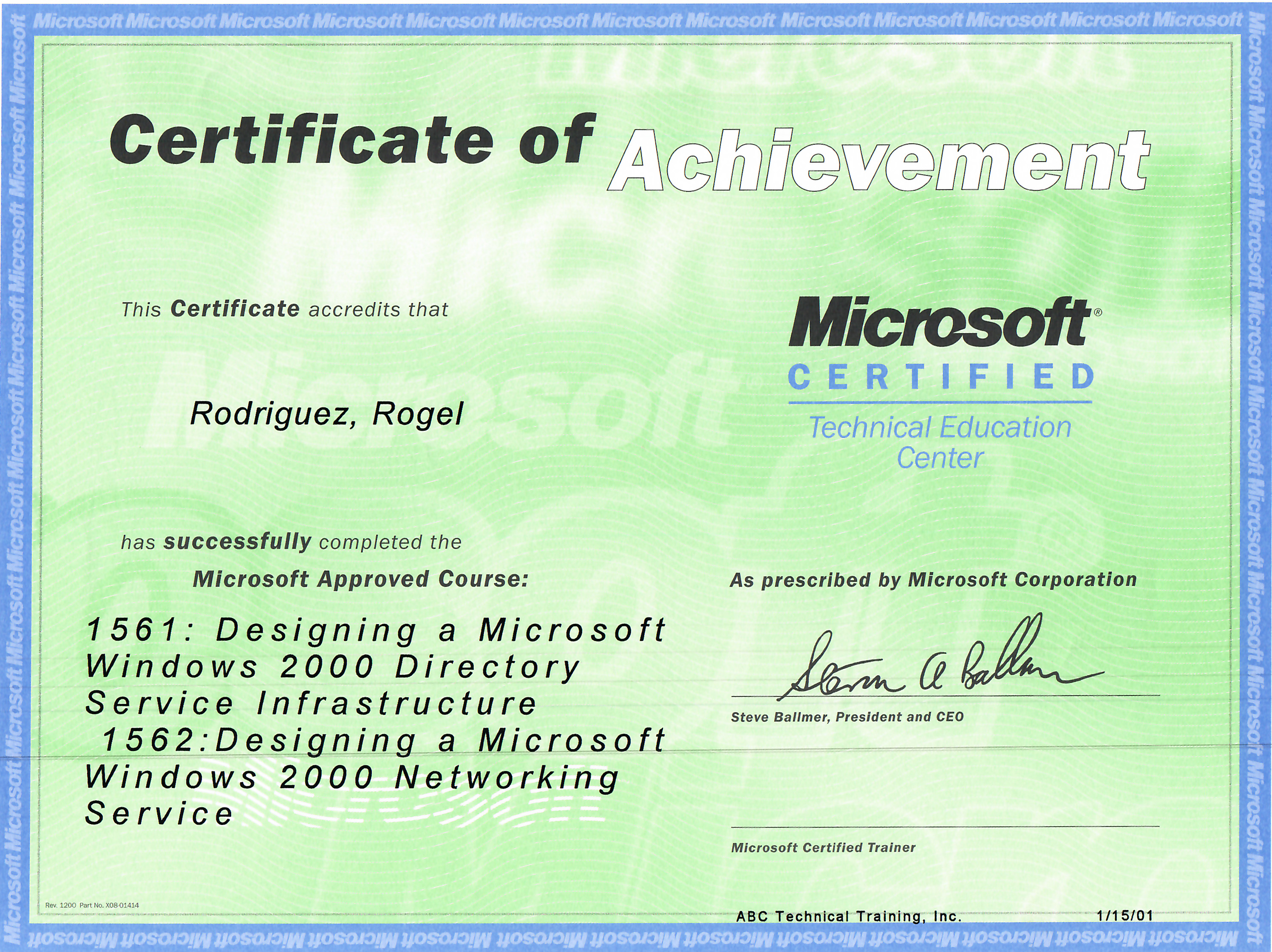
Task: Click the "Technical Education" text
Action: tap(940, 428)
